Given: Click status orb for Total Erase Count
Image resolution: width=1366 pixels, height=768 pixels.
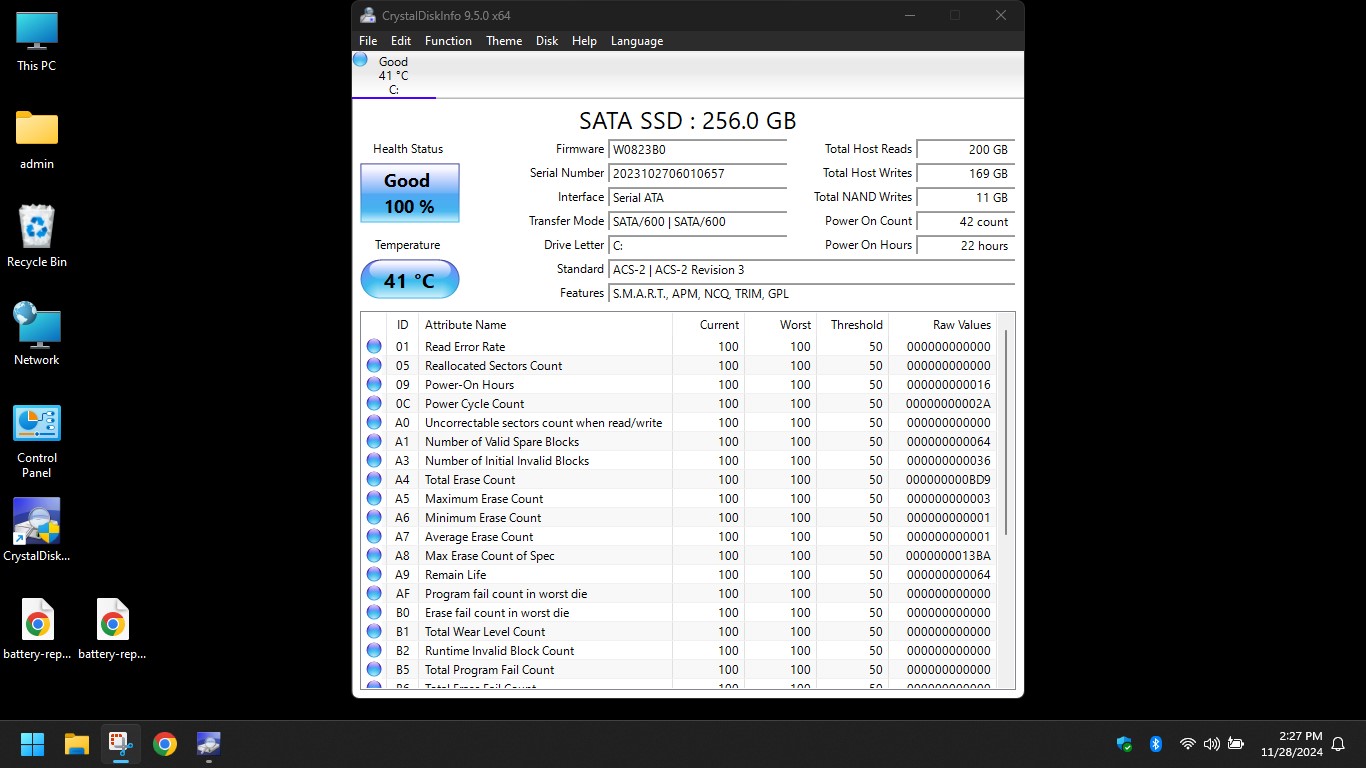Looking at the screenshot, I should tap(374, 479).
